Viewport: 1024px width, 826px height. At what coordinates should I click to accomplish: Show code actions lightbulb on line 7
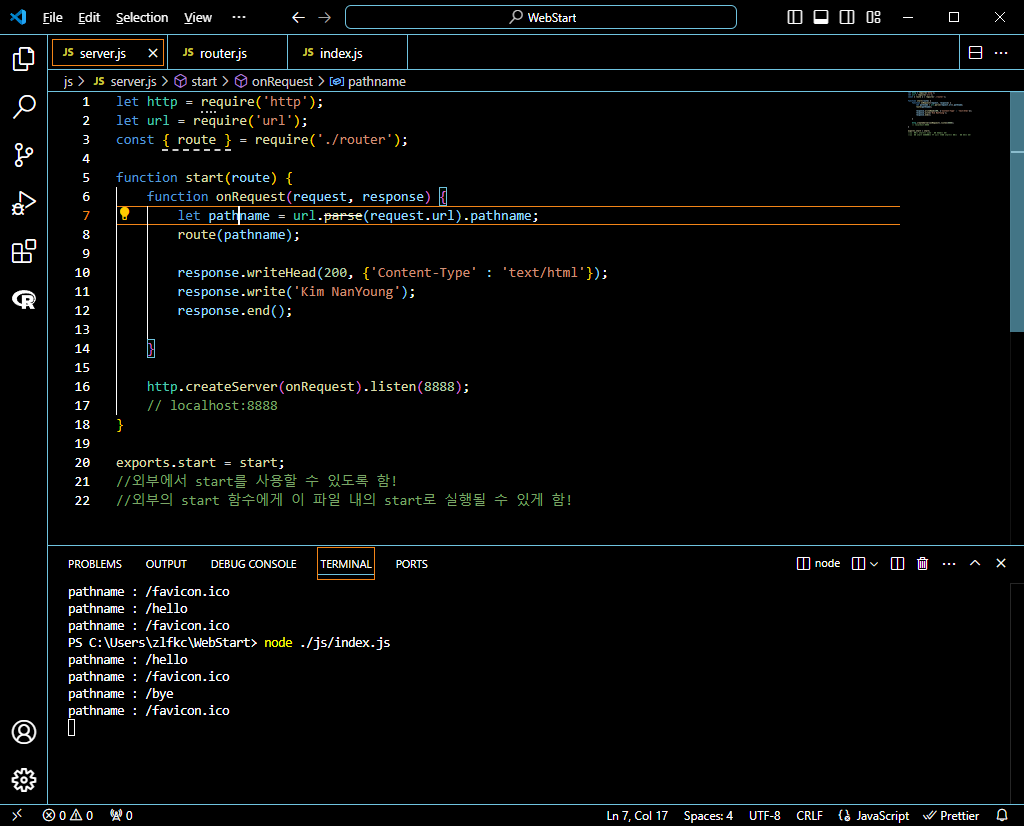124,214
